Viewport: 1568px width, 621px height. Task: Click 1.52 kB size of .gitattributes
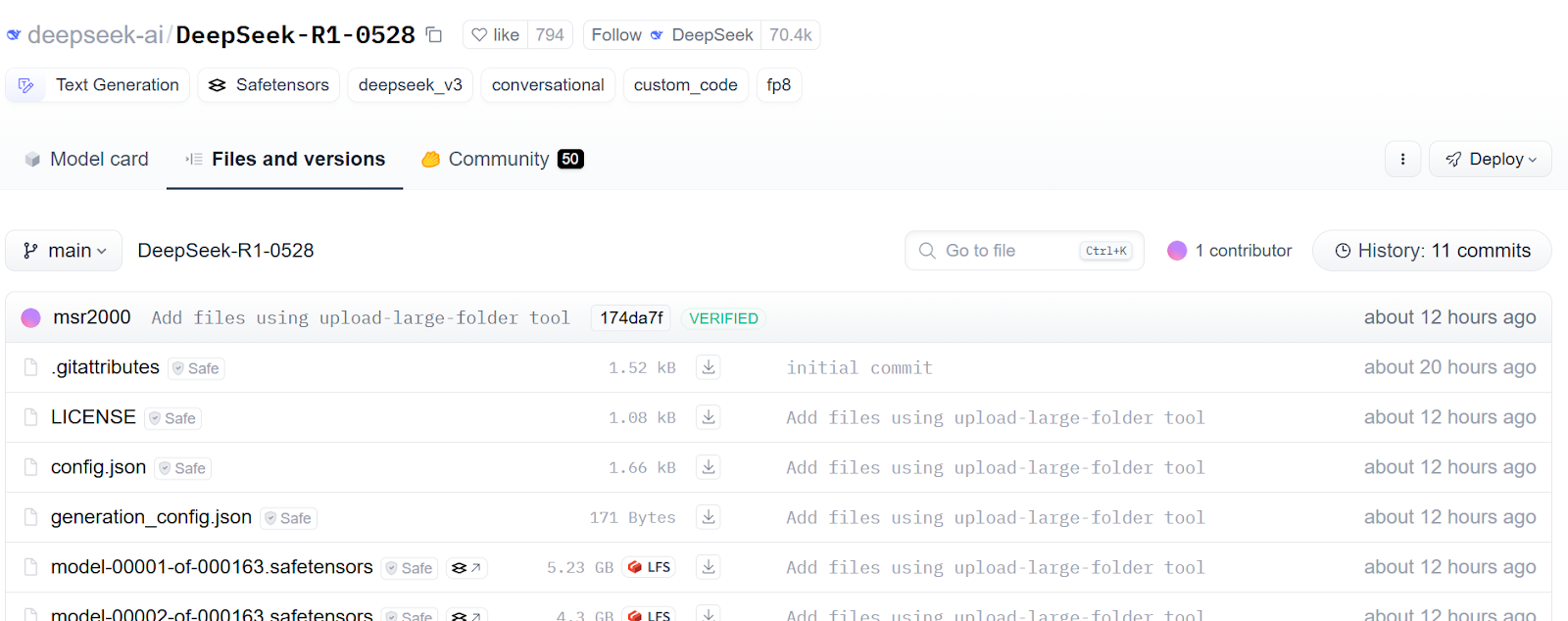pos(642,367)
